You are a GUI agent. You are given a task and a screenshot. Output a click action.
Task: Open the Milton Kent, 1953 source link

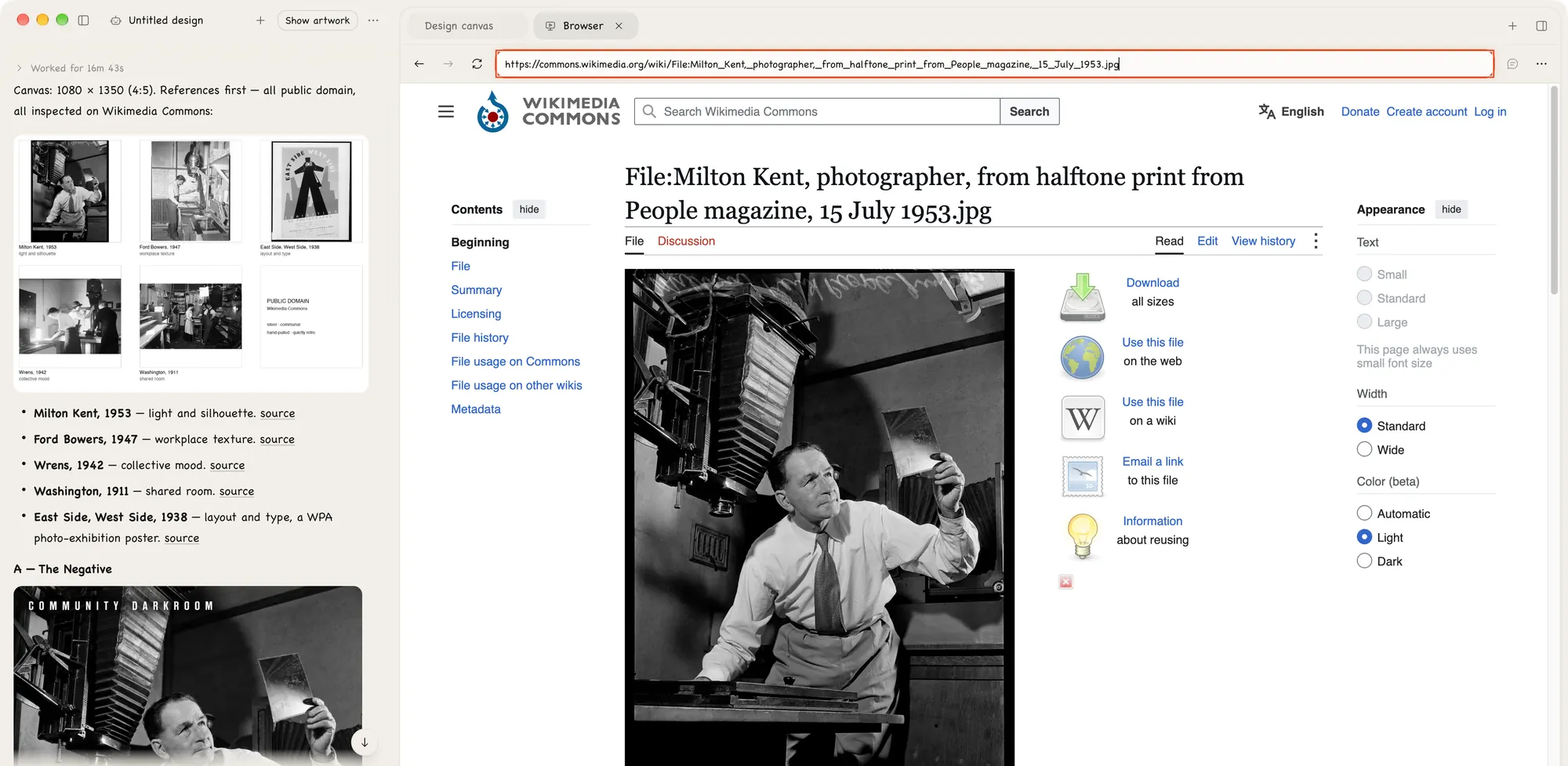(278, 413)
